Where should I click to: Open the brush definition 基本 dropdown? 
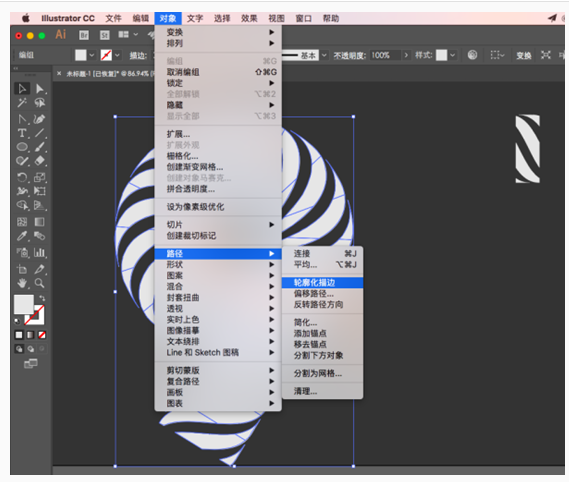click(324, 55)
